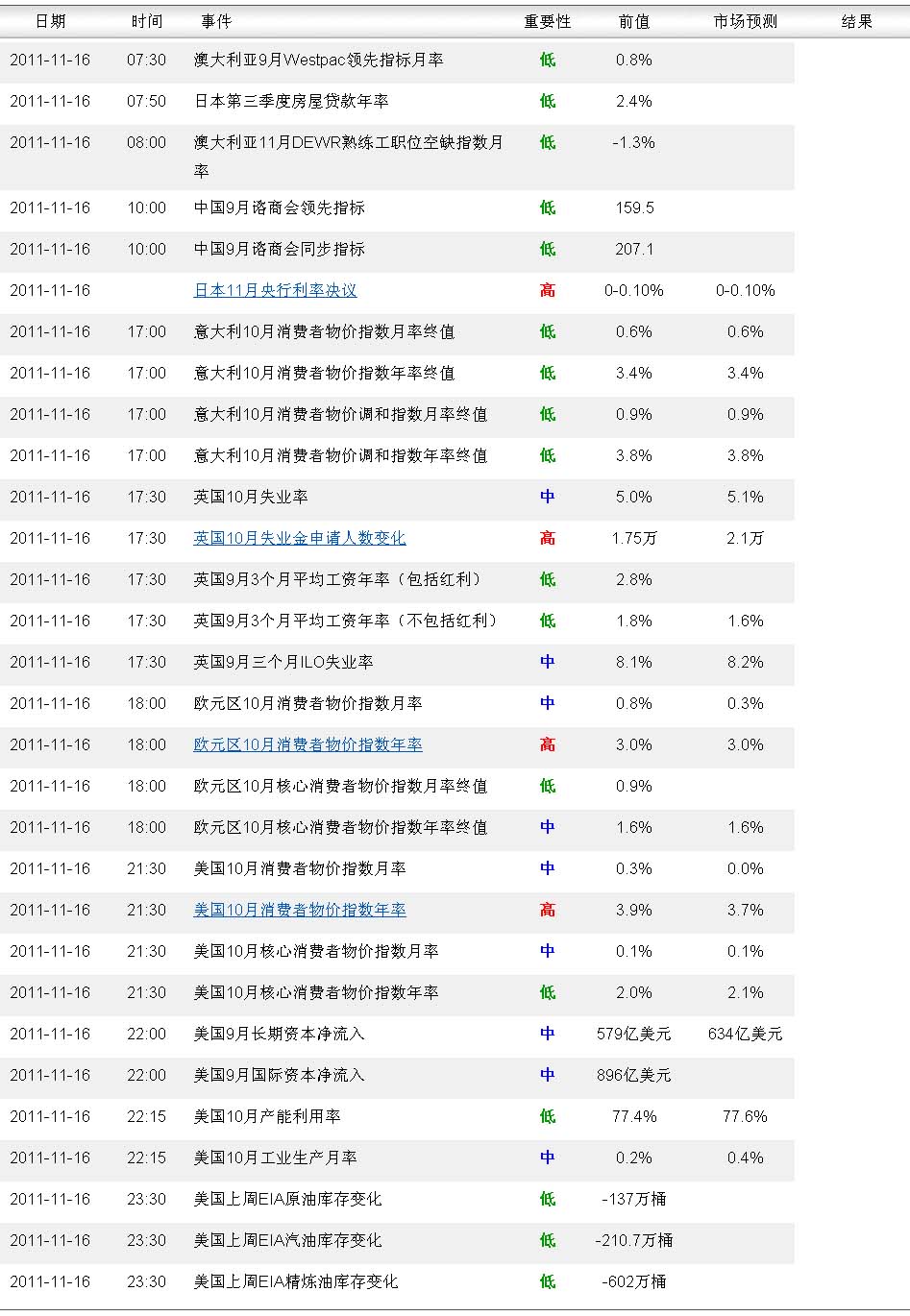This screenshot has width=910, height=1316.
Task: Select the 美国上周EIA原油库存变化 event
Action: click(x=287, y=1199)
